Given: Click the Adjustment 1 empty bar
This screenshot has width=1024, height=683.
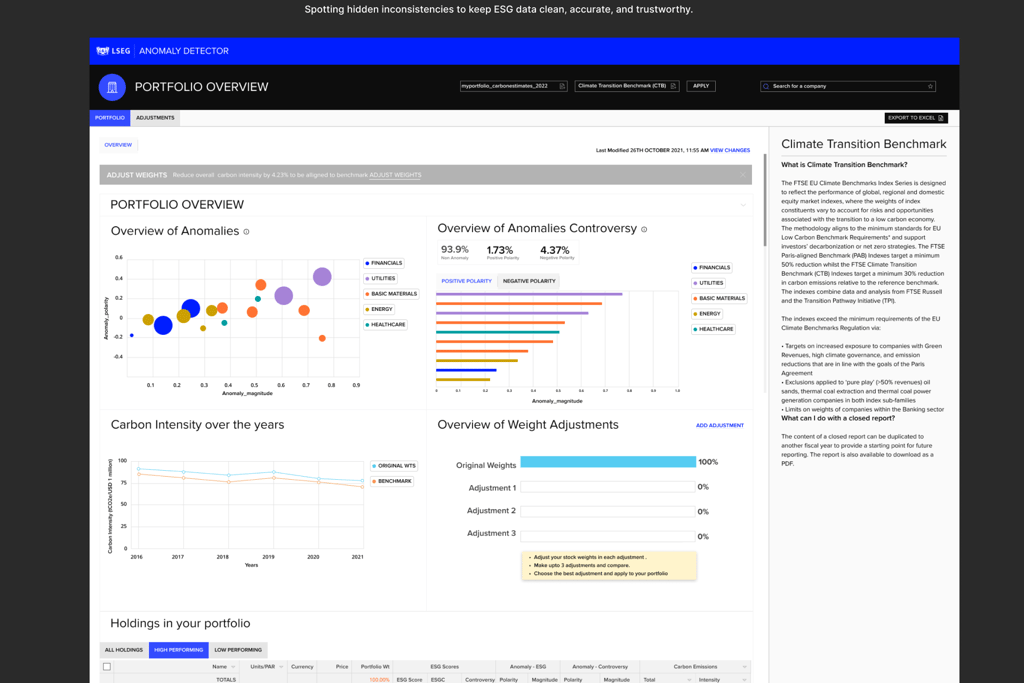Looking at the screenshot, I should pyautogui.click(x=607, y=487).
